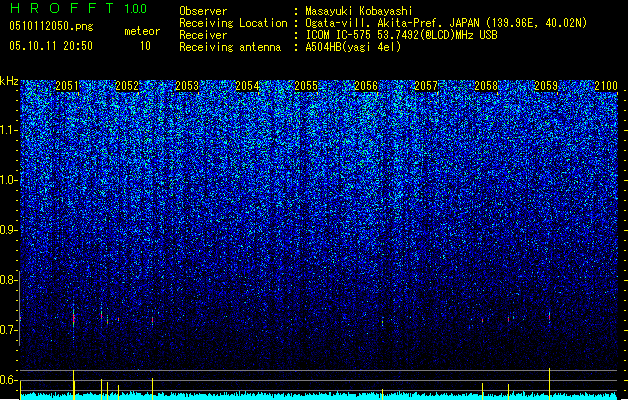Screen dimensions: 629x400
Task: Select the meteor count value 10
Action: tap(145, 46)
